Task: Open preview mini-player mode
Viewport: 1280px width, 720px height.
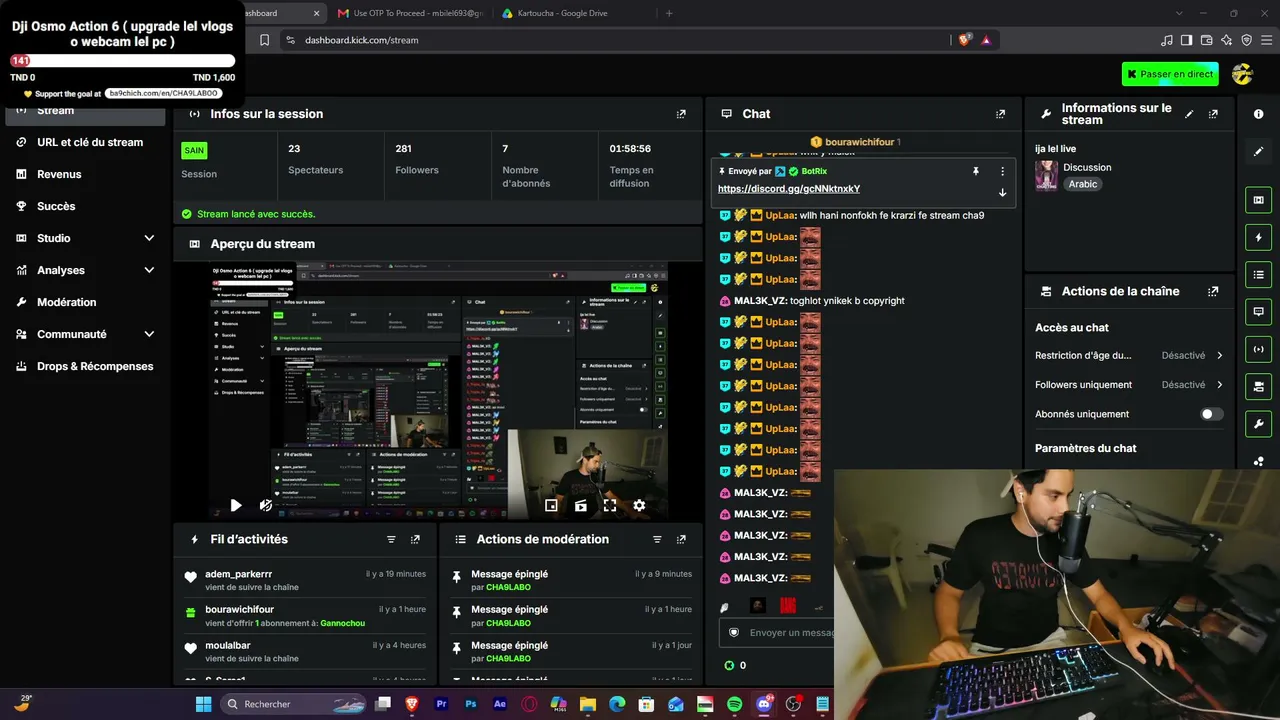Action: [551, 506]
